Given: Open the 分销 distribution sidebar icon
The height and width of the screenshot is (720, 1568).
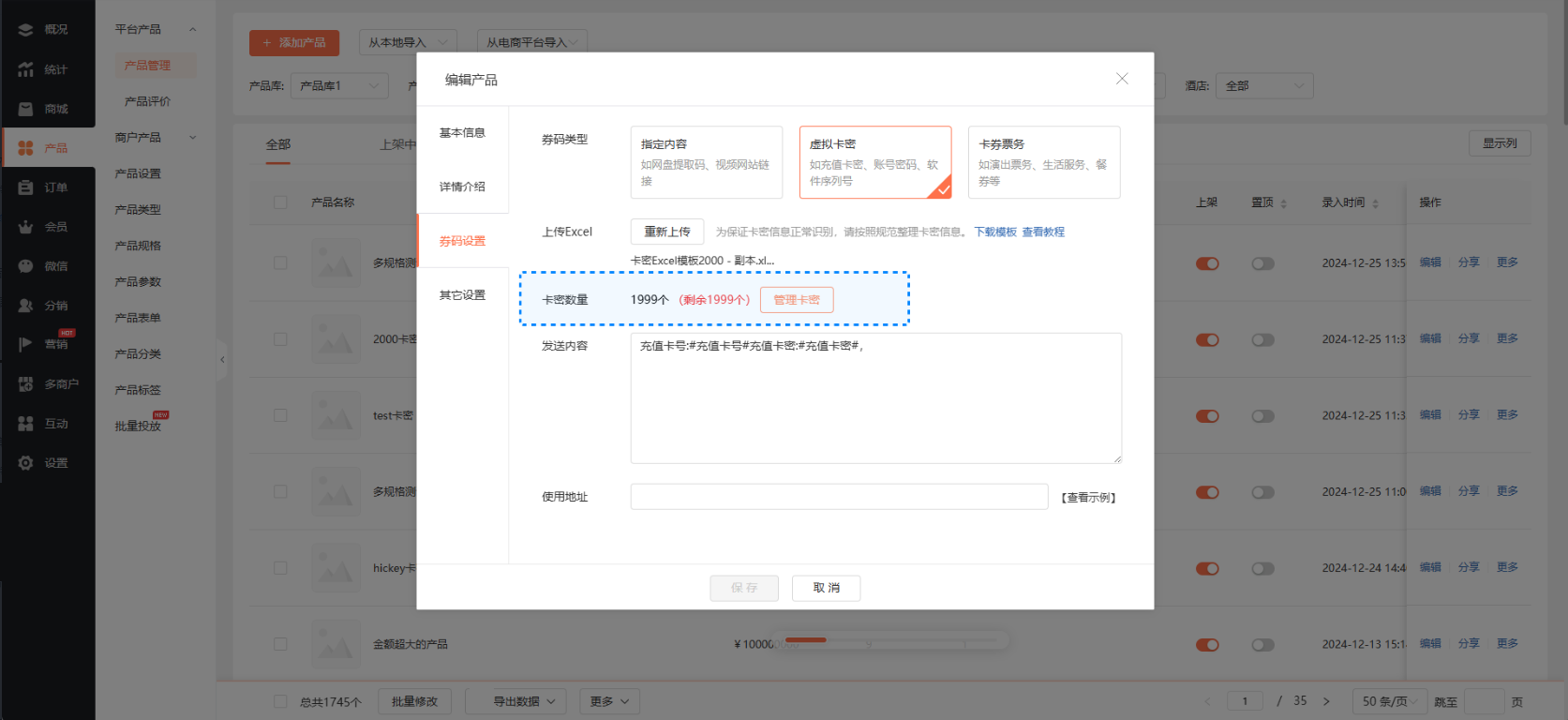Looking at the screenshot, I should click(25, 306).
